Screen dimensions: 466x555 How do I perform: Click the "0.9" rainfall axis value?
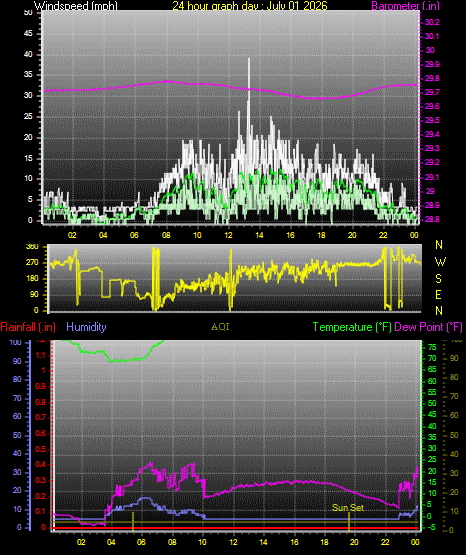coord(41,386)
